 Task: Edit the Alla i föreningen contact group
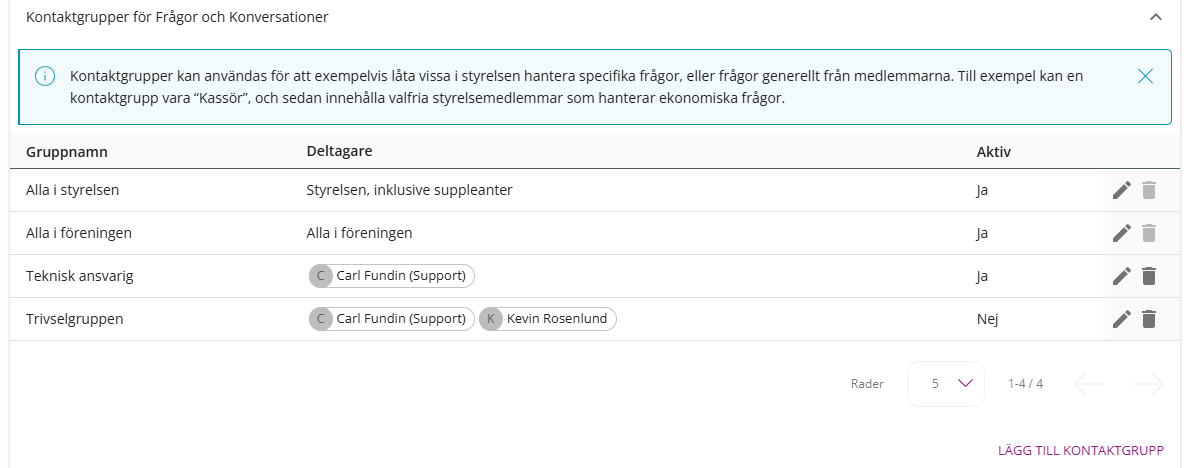point(1121,233)
